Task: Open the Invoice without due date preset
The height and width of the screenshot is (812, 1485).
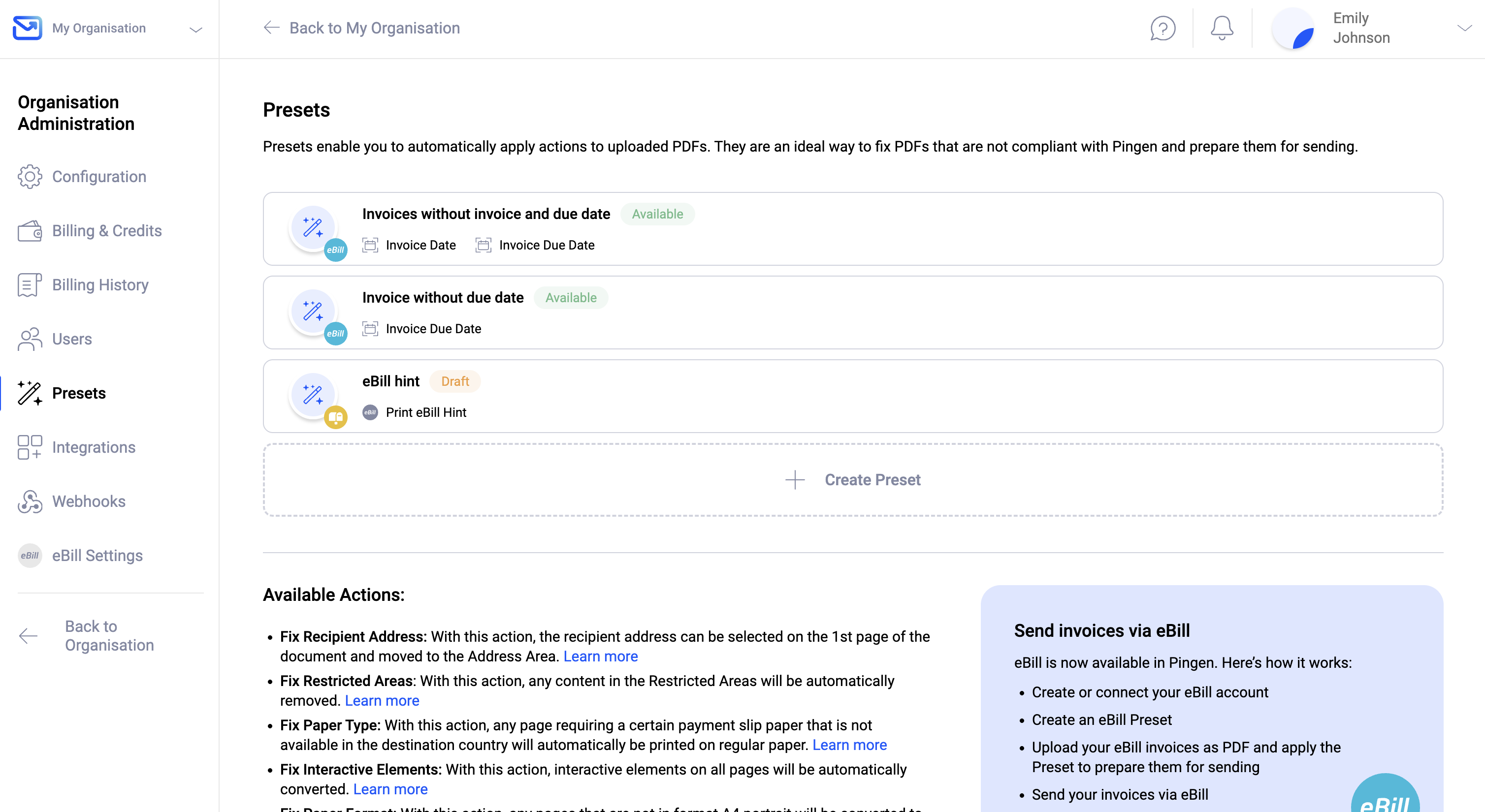Action: coord(853,312)
